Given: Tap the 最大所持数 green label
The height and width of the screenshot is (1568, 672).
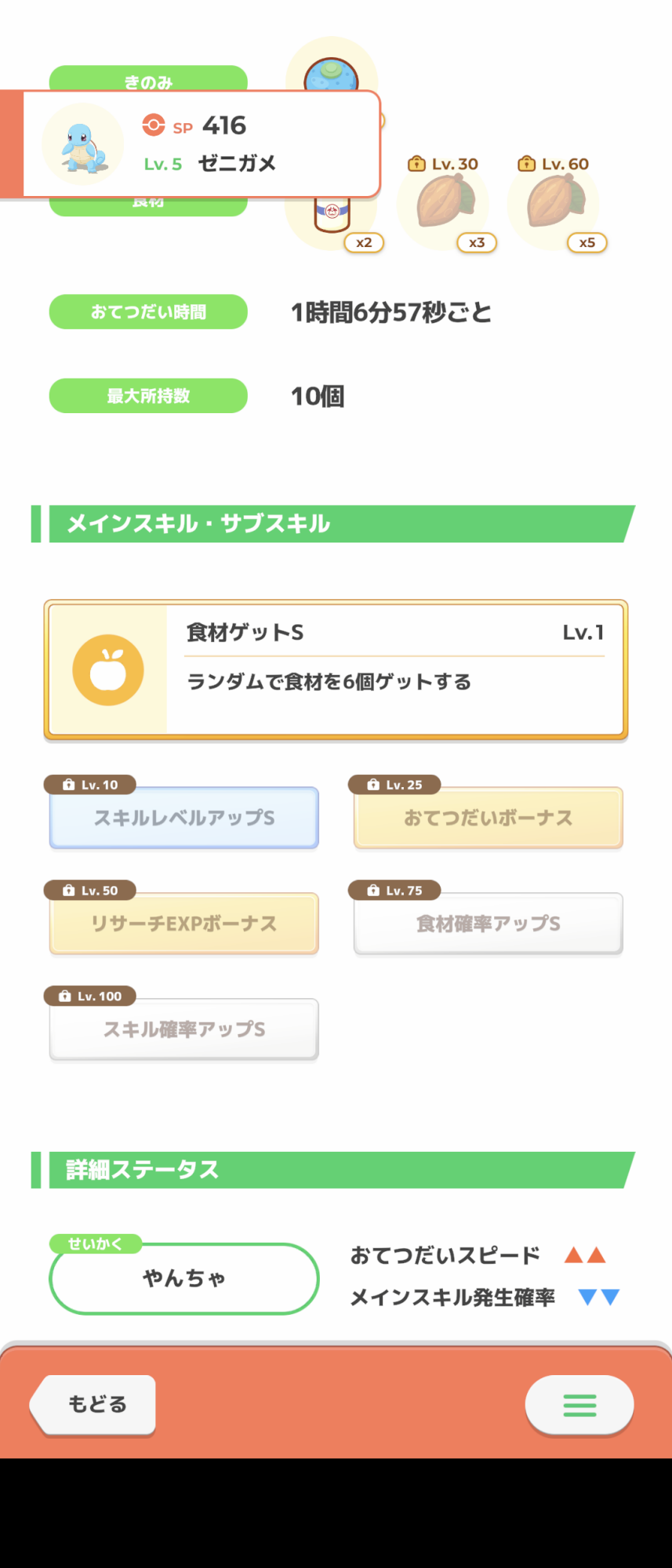Looking at the screenshot, I should [148, 396].
